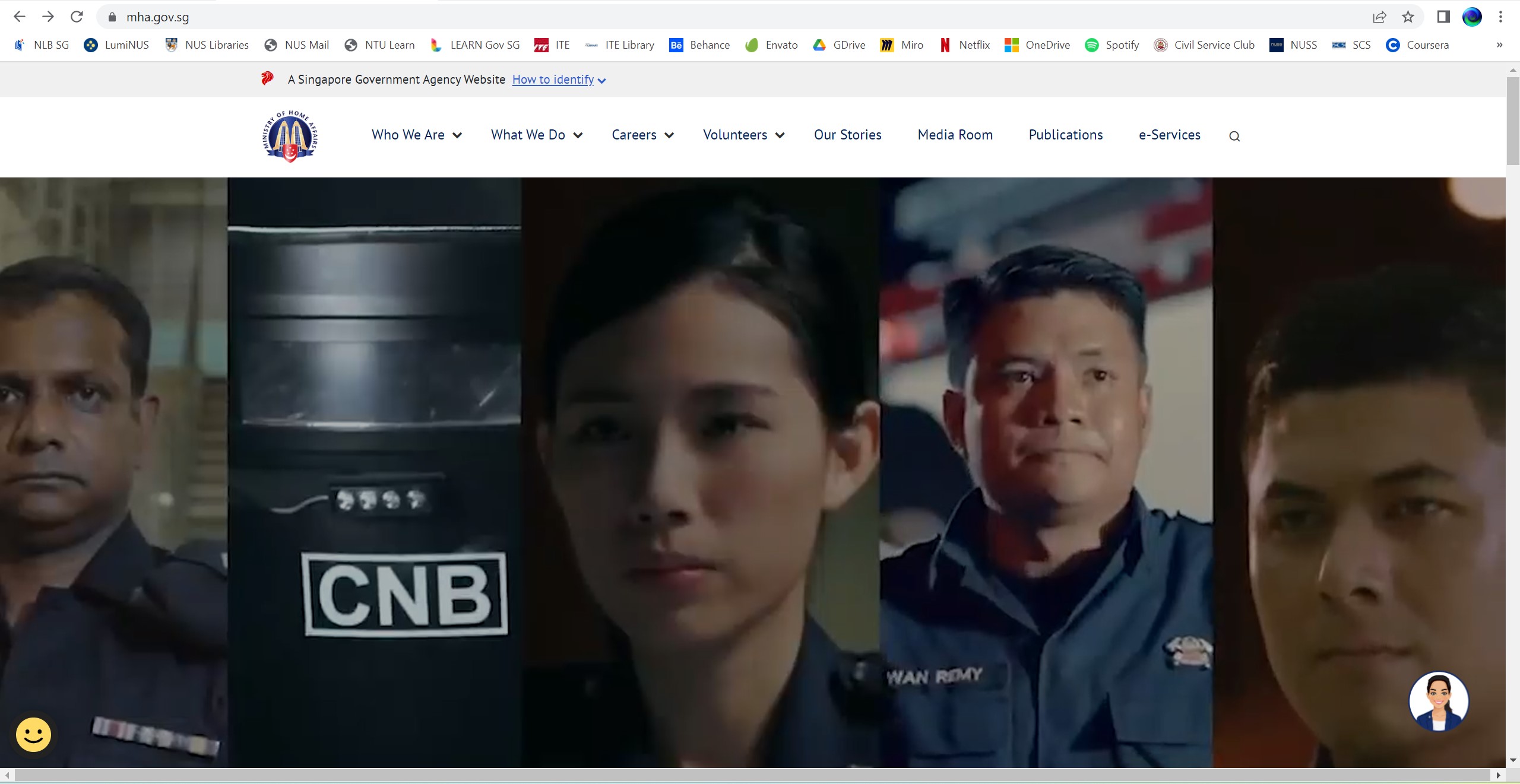Click the browser share page icon
Screen dimensions: 1520x784
1379,17
